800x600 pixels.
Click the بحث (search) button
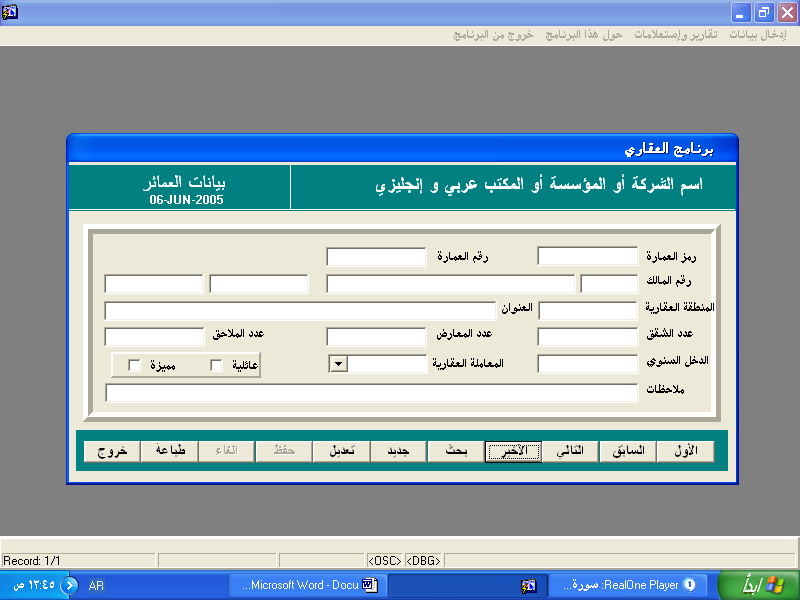[x=456, y=451]
